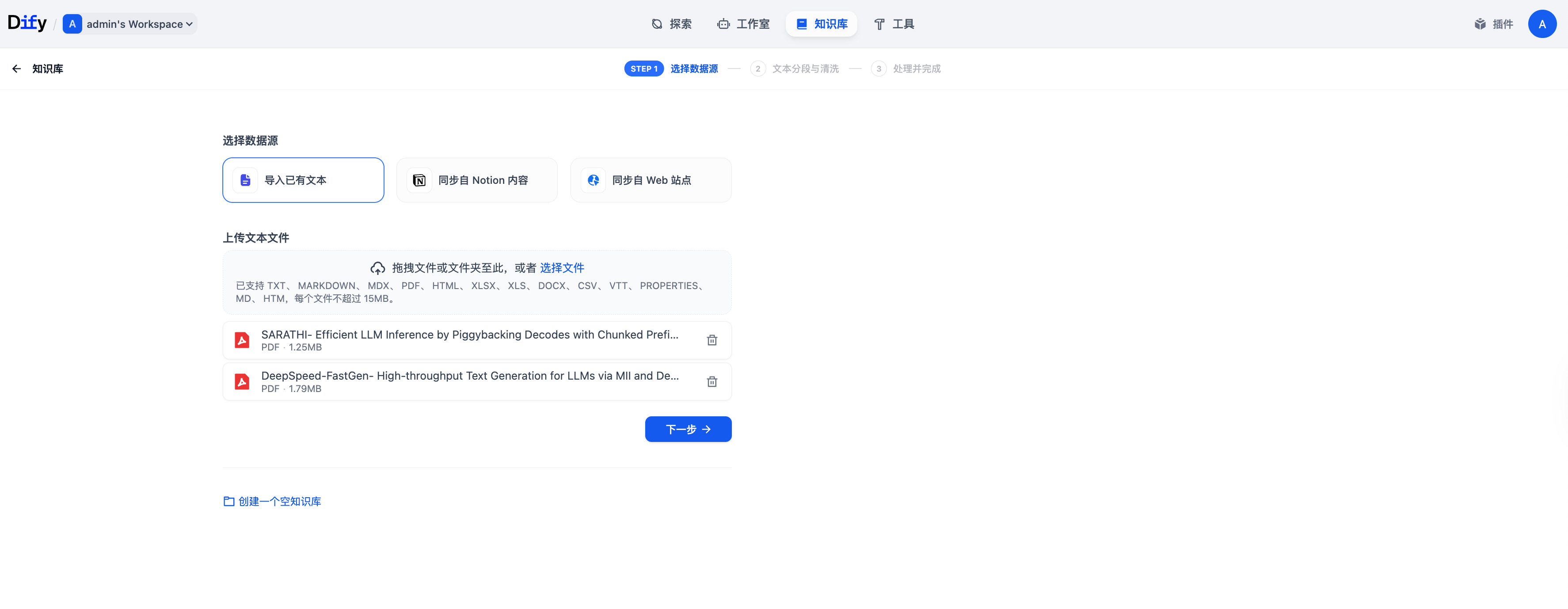Delete the SARATHI PDF file
Screen dimensions: 1568x609
coord(712,340)
